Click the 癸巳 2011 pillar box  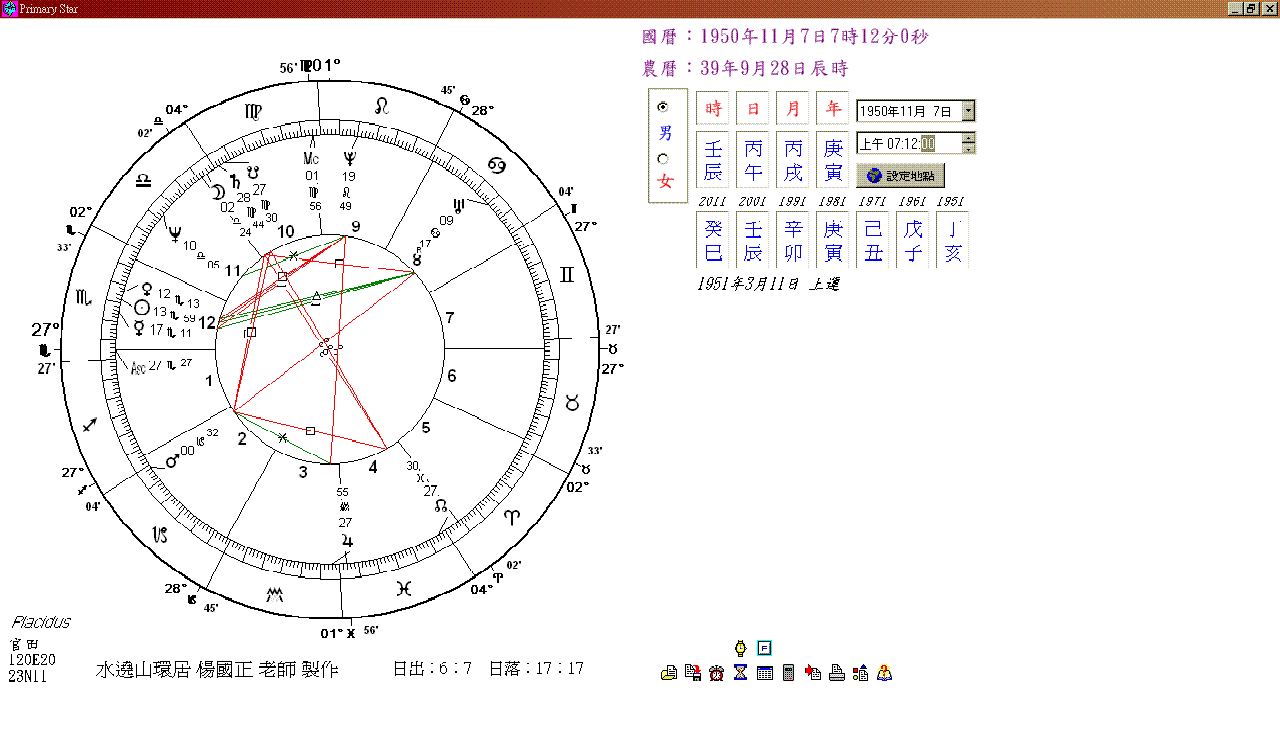tap(712, 240)
